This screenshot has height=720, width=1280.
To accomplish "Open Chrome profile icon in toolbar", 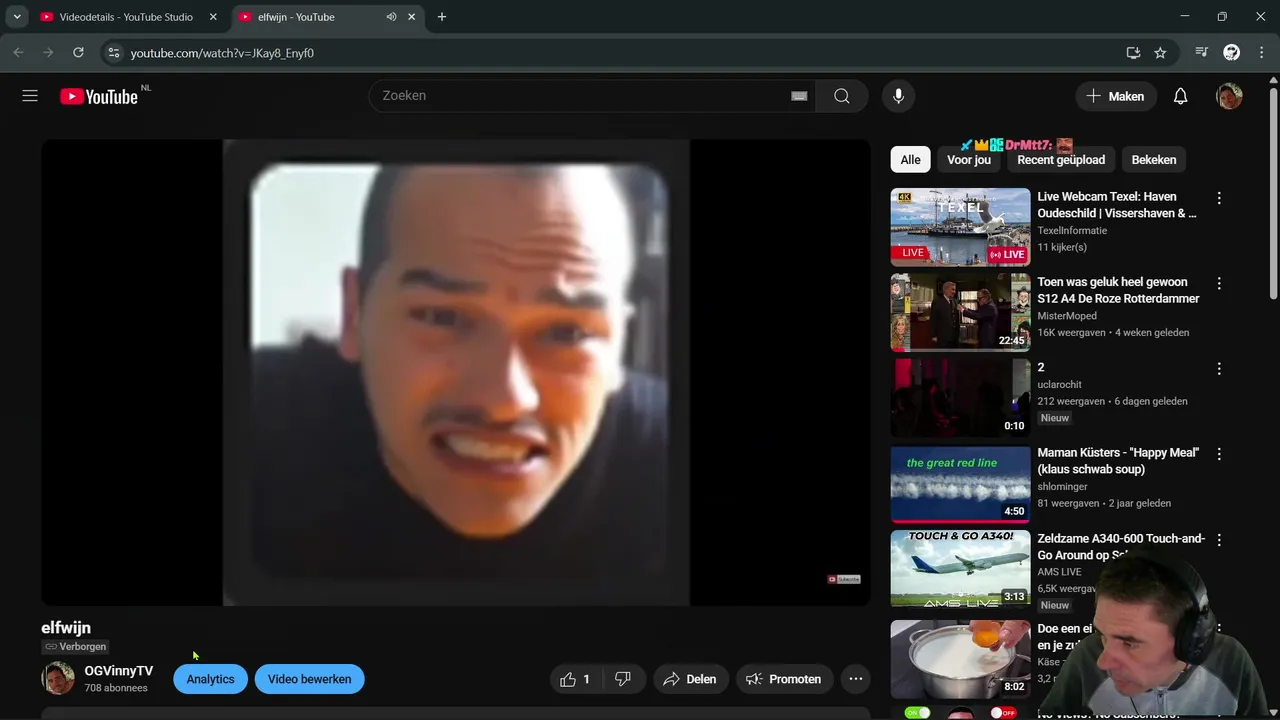I will coord(1232,52).
